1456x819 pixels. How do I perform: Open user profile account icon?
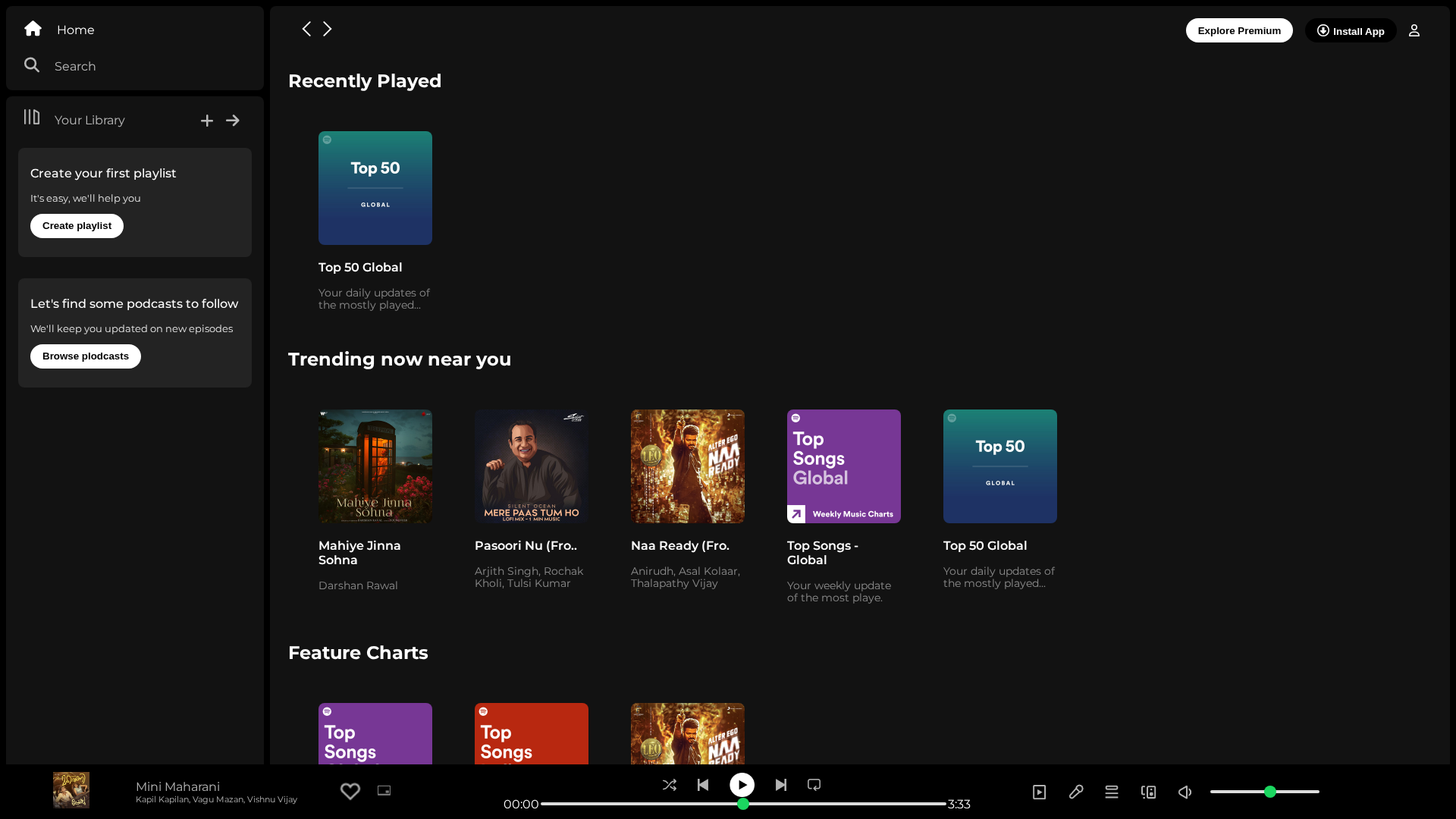click(1414, 30)
